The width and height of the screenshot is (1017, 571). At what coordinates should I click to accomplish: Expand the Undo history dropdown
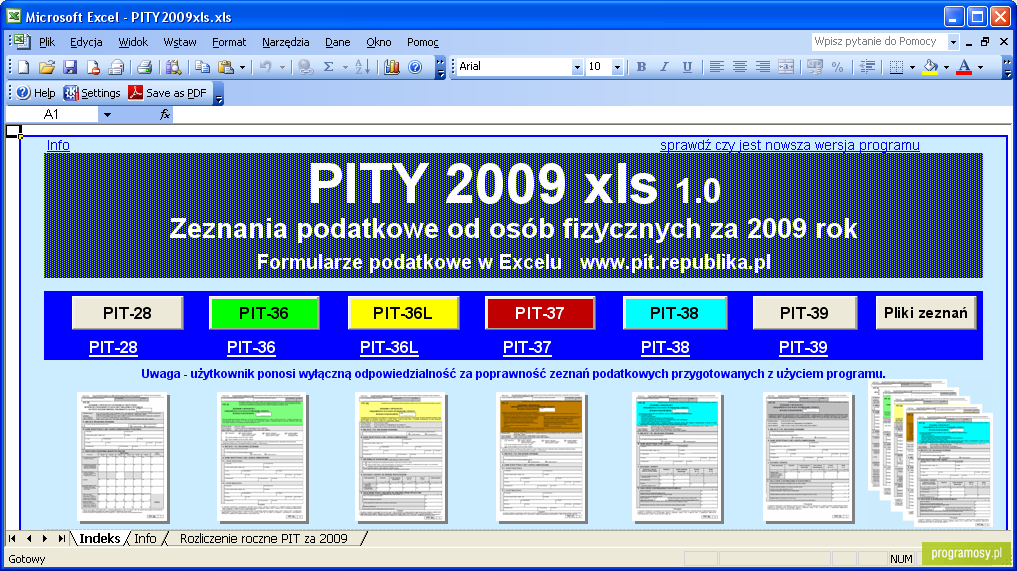(x=282, y=67)
